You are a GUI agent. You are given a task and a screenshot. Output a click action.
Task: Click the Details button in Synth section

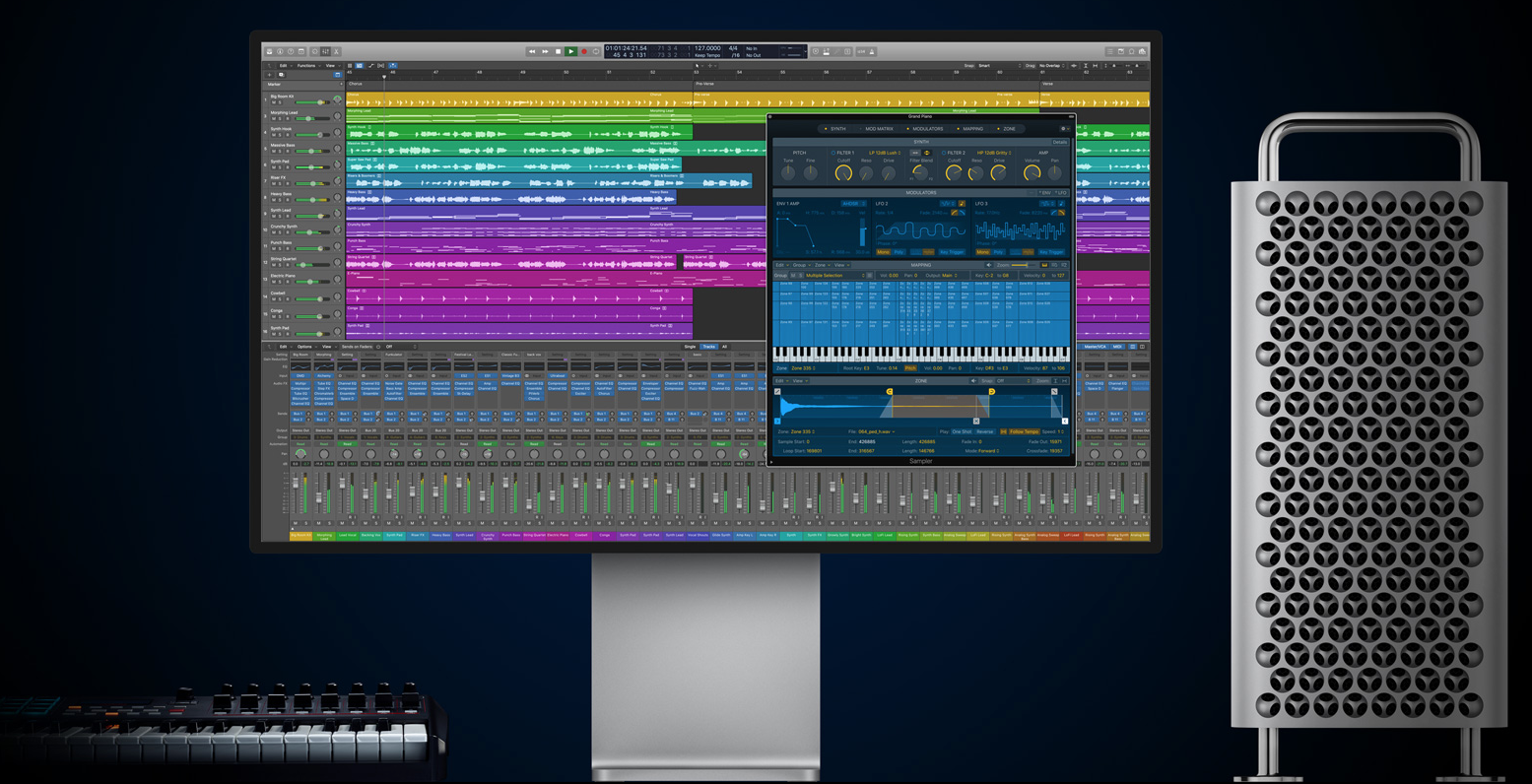(1060, 142)
